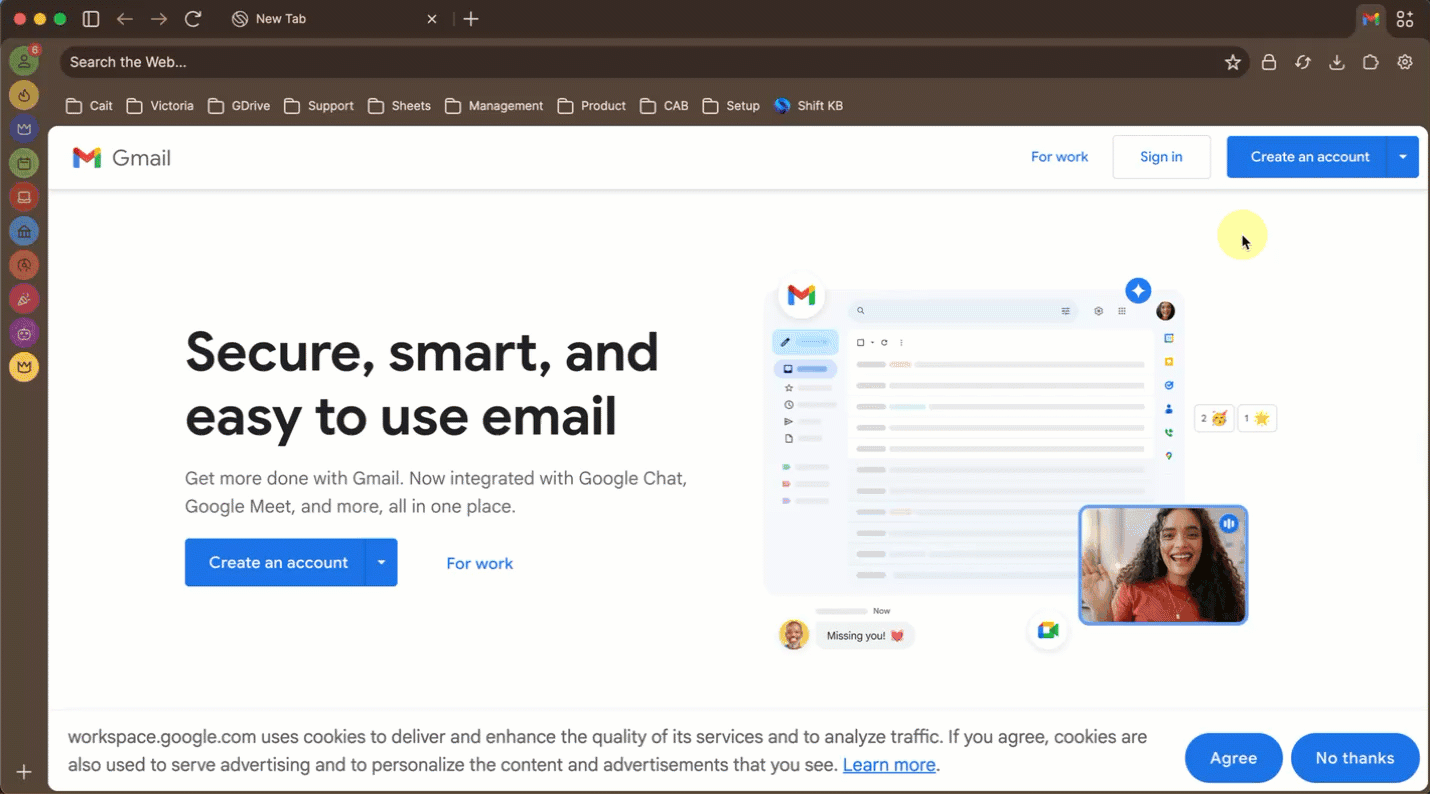
Task: Open the red laptop space in sidebar
Action: tap(24, 197)
